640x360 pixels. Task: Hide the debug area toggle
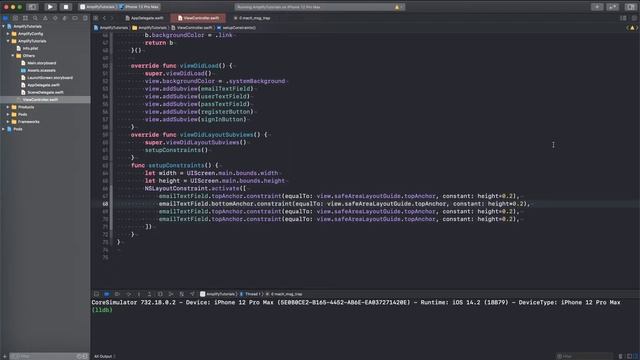[x=96, y=294]
